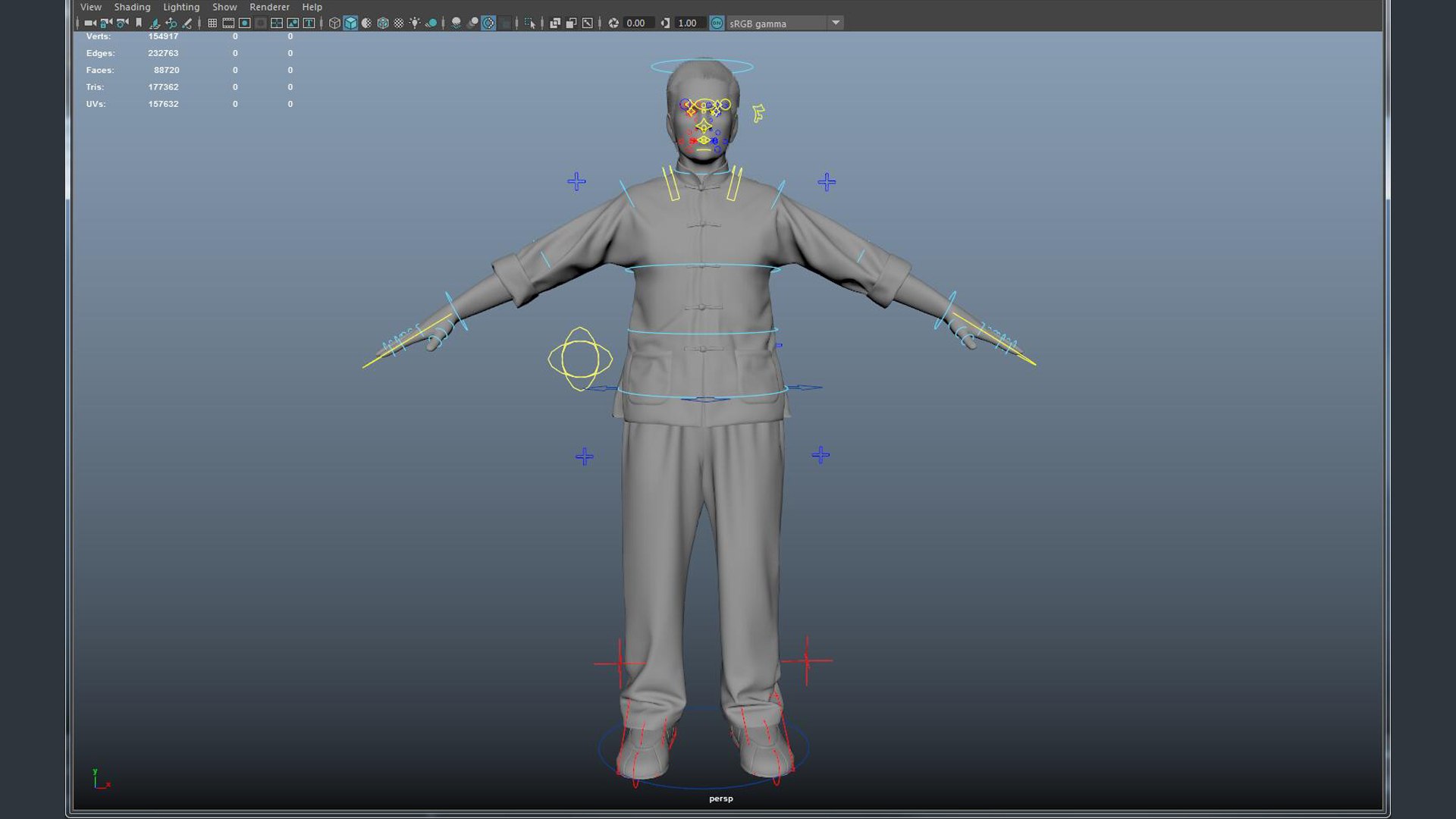Open the Camera Attributes icon
Screen dimensions: 1456x819
tap(122, 24)
